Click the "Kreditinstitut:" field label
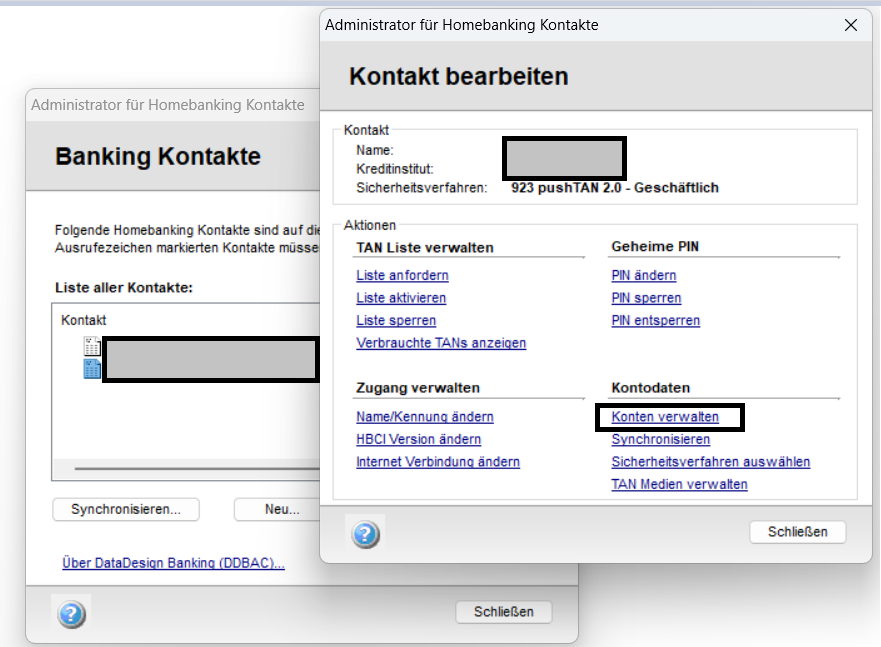This screenshot has width=881, height=647. (x=395, y=169)
